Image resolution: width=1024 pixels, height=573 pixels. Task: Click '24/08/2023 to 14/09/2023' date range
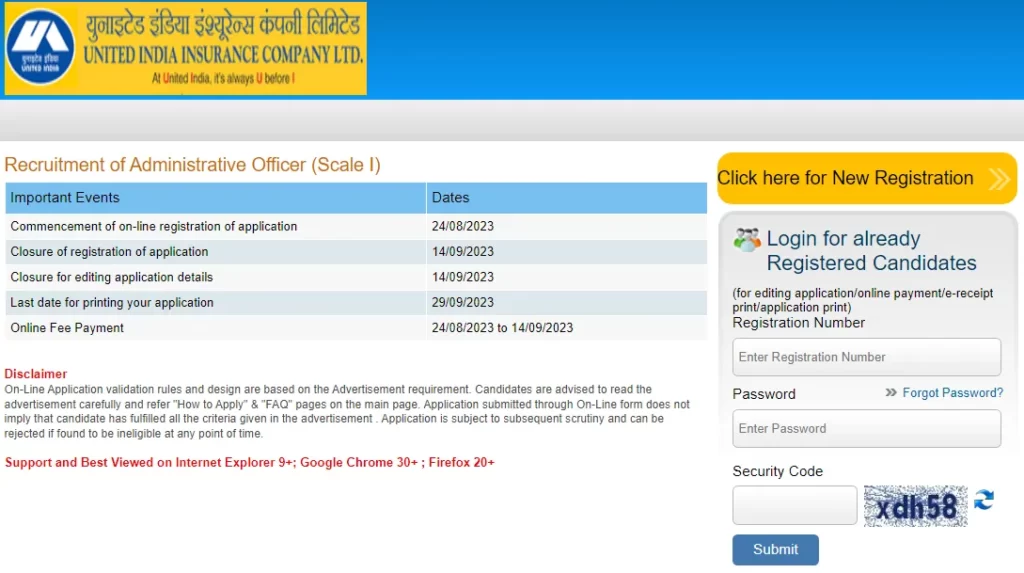502,328
